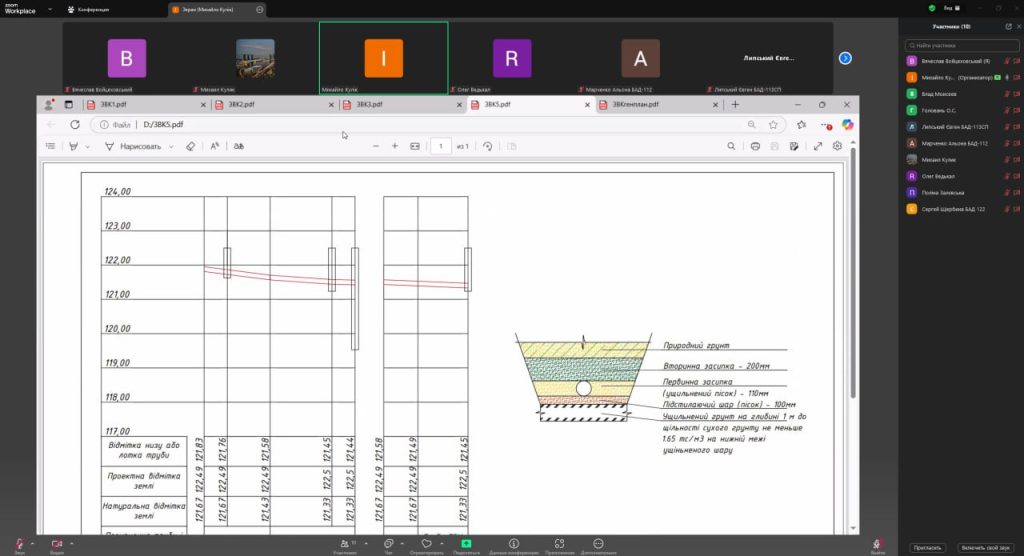Click the fit to width icon
This screenshot has height=556, width=1024.
(x=415, y=146)
